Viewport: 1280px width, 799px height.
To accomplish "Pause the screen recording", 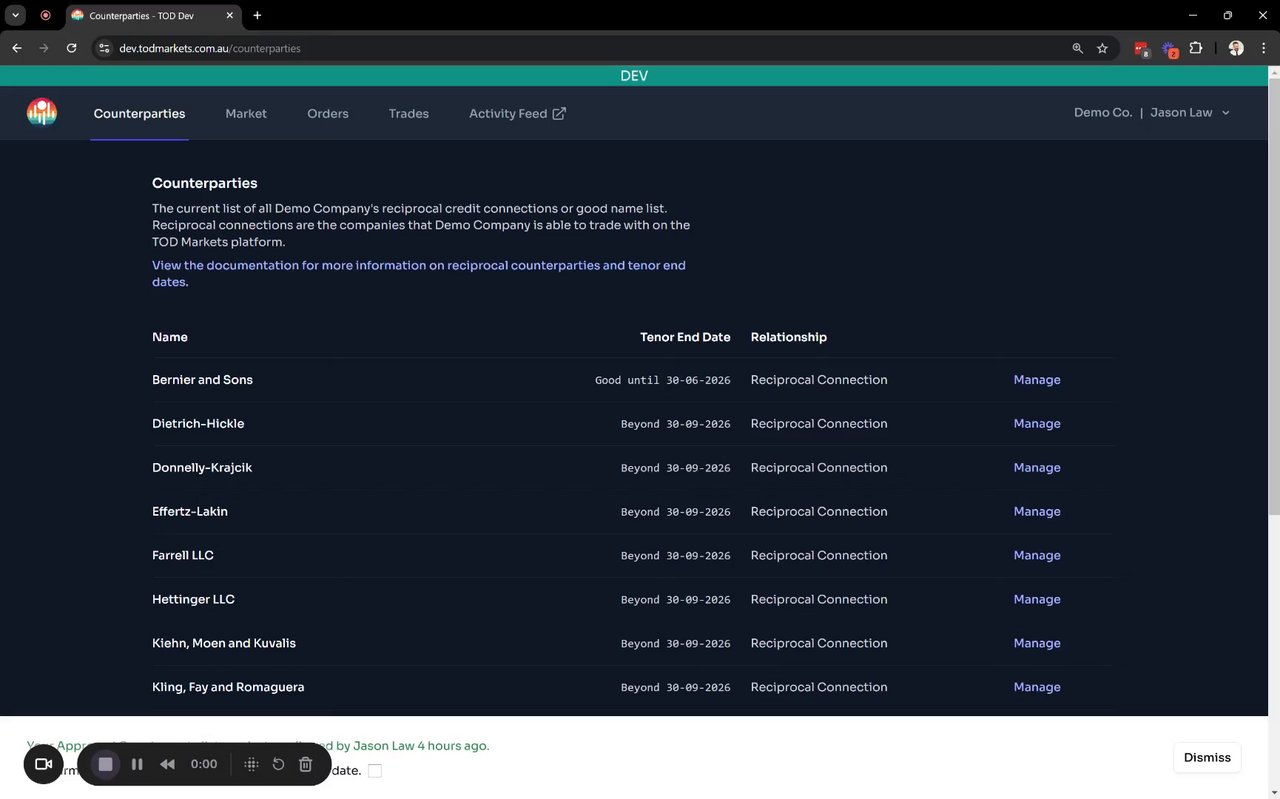I will (137, 764).
